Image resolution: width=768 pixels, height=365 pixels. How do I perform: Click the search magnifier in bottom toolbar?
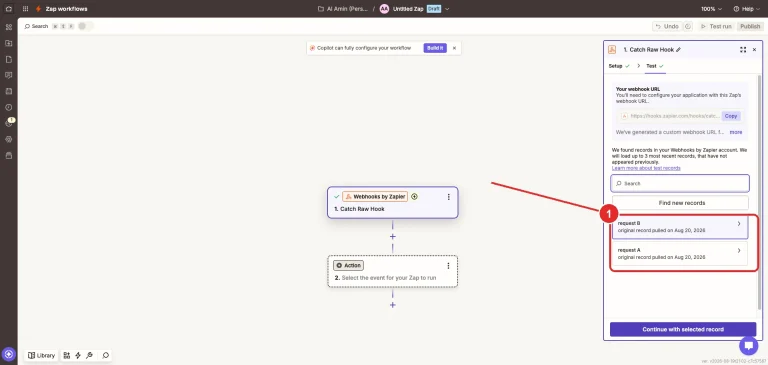pos(105,355)
